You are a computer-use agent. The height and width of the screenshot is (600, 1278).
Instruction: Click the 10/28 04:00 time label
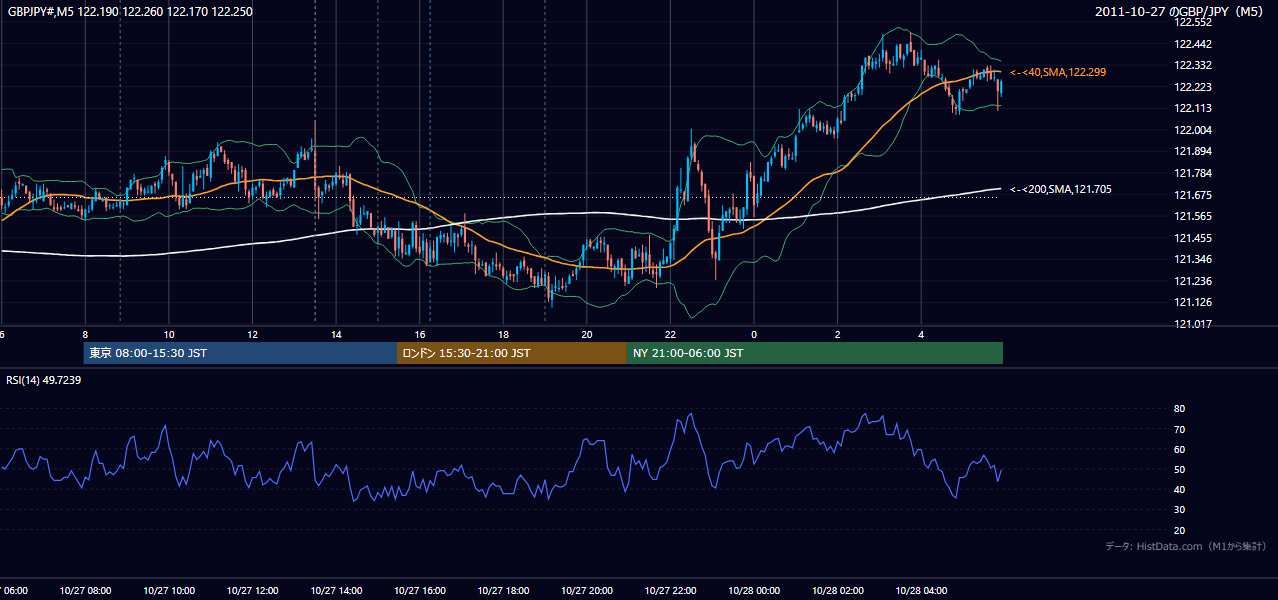click(921, 591)
